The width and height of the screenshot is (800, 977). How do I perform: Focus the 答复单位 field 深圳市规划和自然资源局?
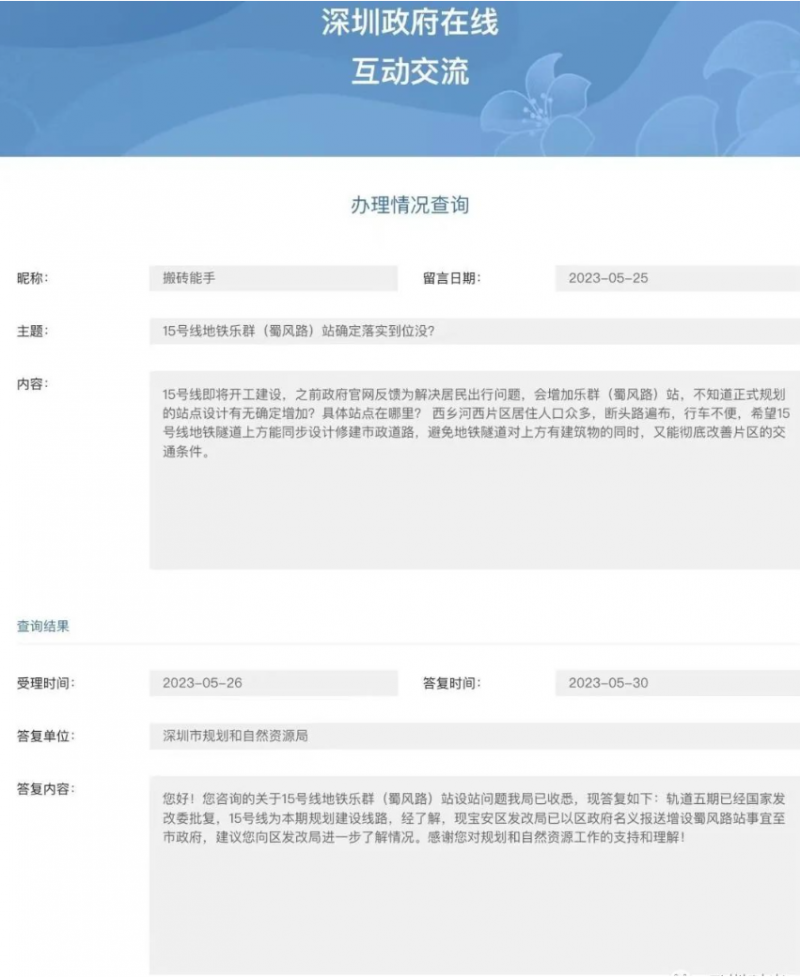pyautogui.click(x=474, y=736)
